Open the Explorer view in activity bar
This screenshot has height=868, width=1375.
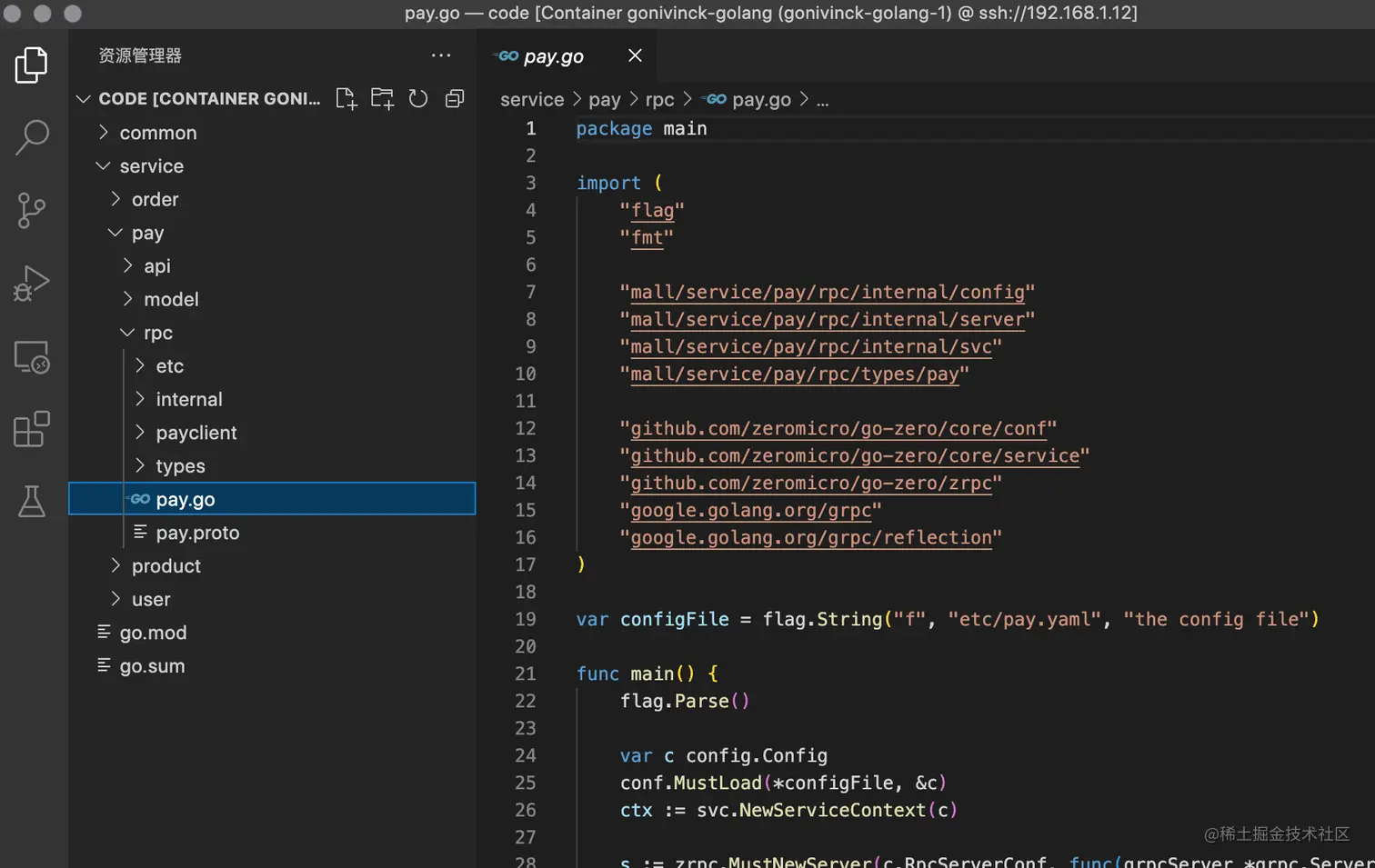pyautogui.click(x=32, y=65)
